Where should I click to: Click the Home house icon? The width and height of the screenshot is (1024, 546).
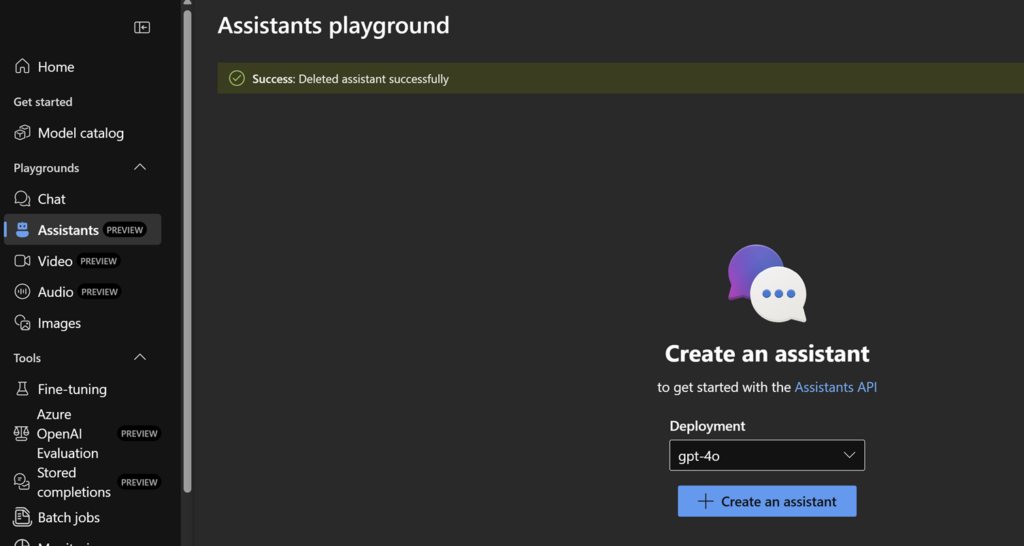22,67
